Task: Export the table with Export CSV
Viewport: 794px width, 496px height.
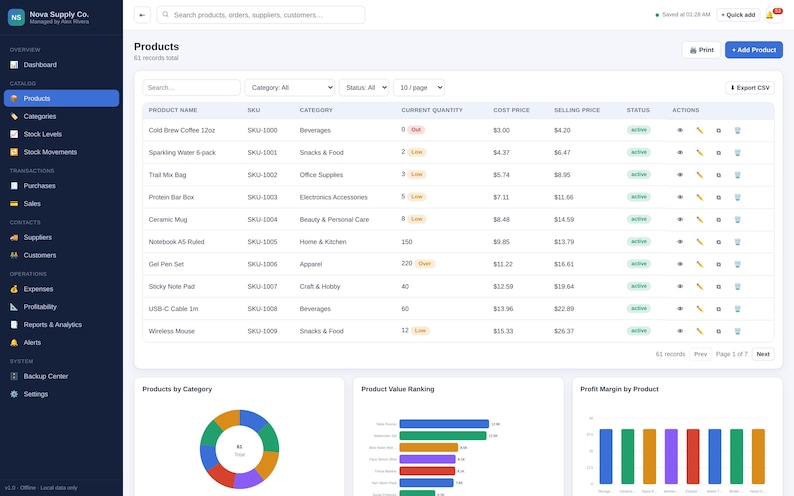Action: (749, 88)
